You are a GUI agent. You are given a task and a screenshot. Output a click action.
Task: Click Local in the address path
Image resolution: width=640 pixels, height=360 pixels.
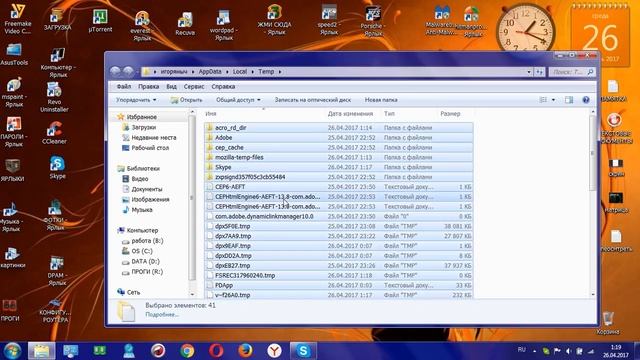(240, 71)
